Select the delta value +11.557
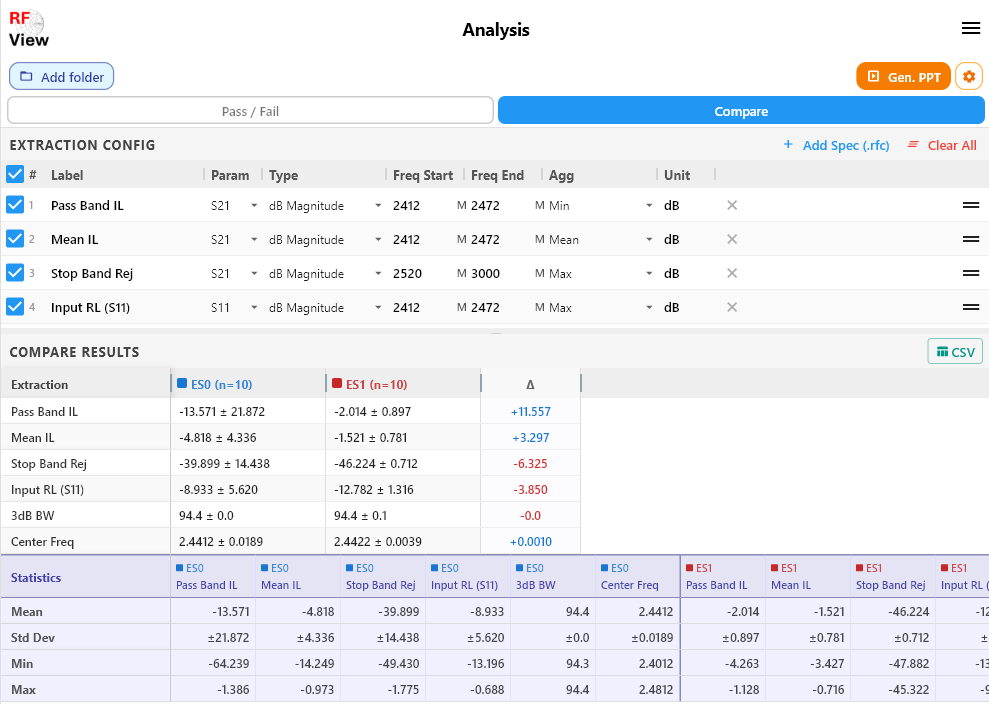Image resolution: width=989 pixels, height=704 pixels. click(530, 412)
